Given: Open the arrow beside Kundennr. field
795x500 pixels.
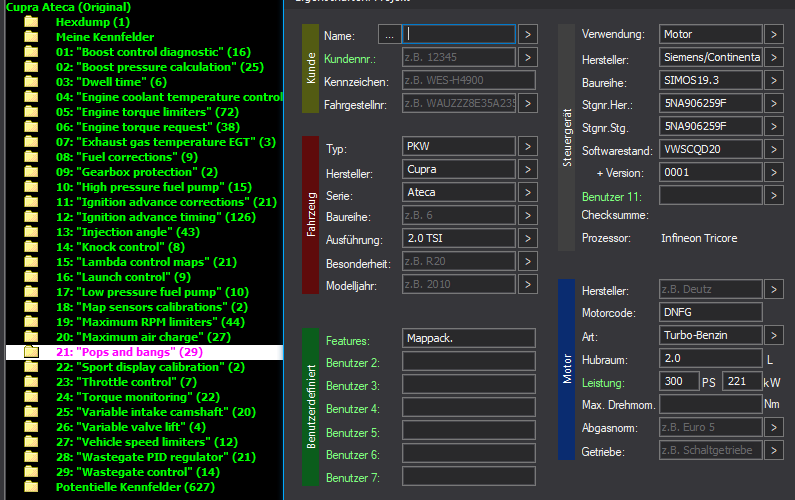Looking at the screenshot, I should click(x=528, y=57).
